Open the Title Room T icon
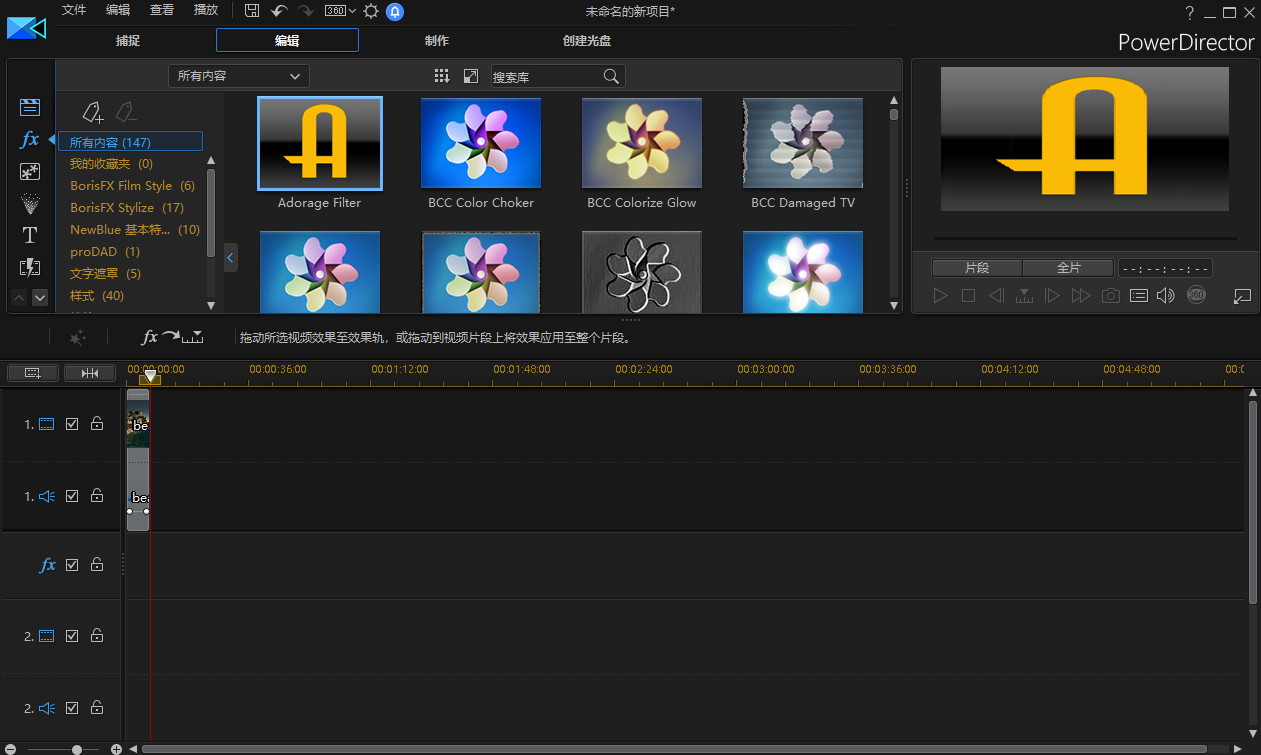Image resolution: width=1261 pixels, height=755 pixels. [30, 236]
